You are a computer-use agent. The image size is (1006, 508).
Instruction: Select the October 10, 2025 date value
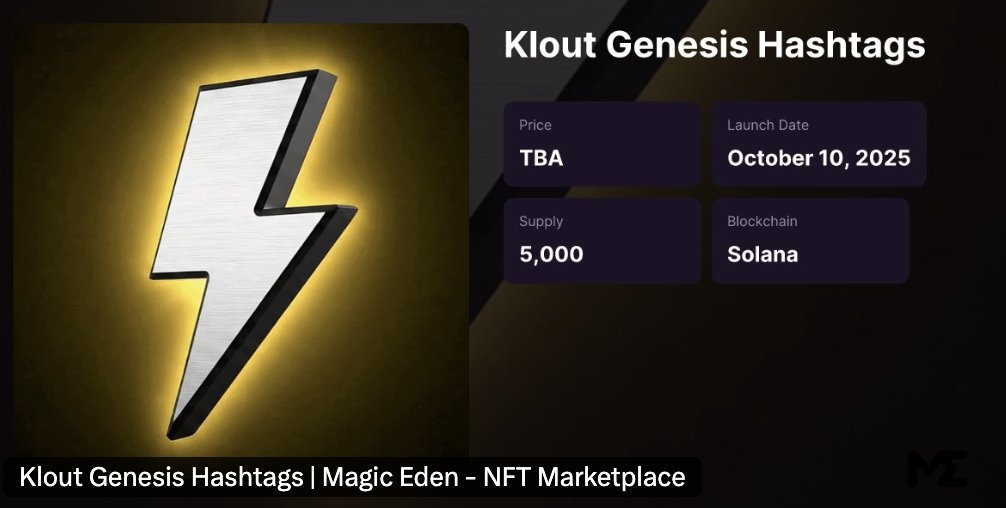coord(818,158)
